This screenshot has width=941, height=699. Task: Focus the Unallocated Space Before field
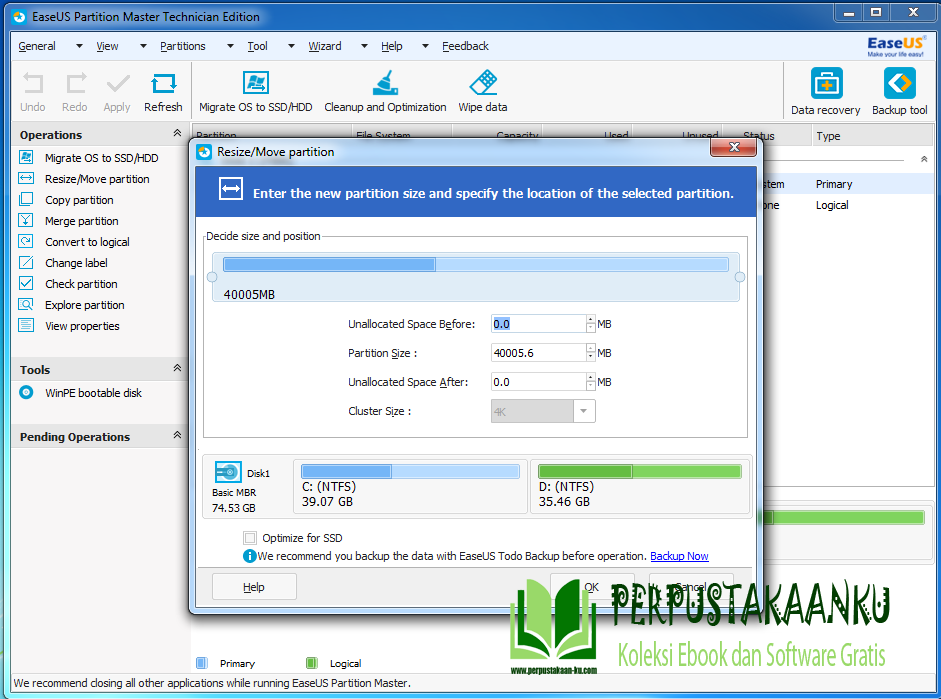[x=538, y=324]
